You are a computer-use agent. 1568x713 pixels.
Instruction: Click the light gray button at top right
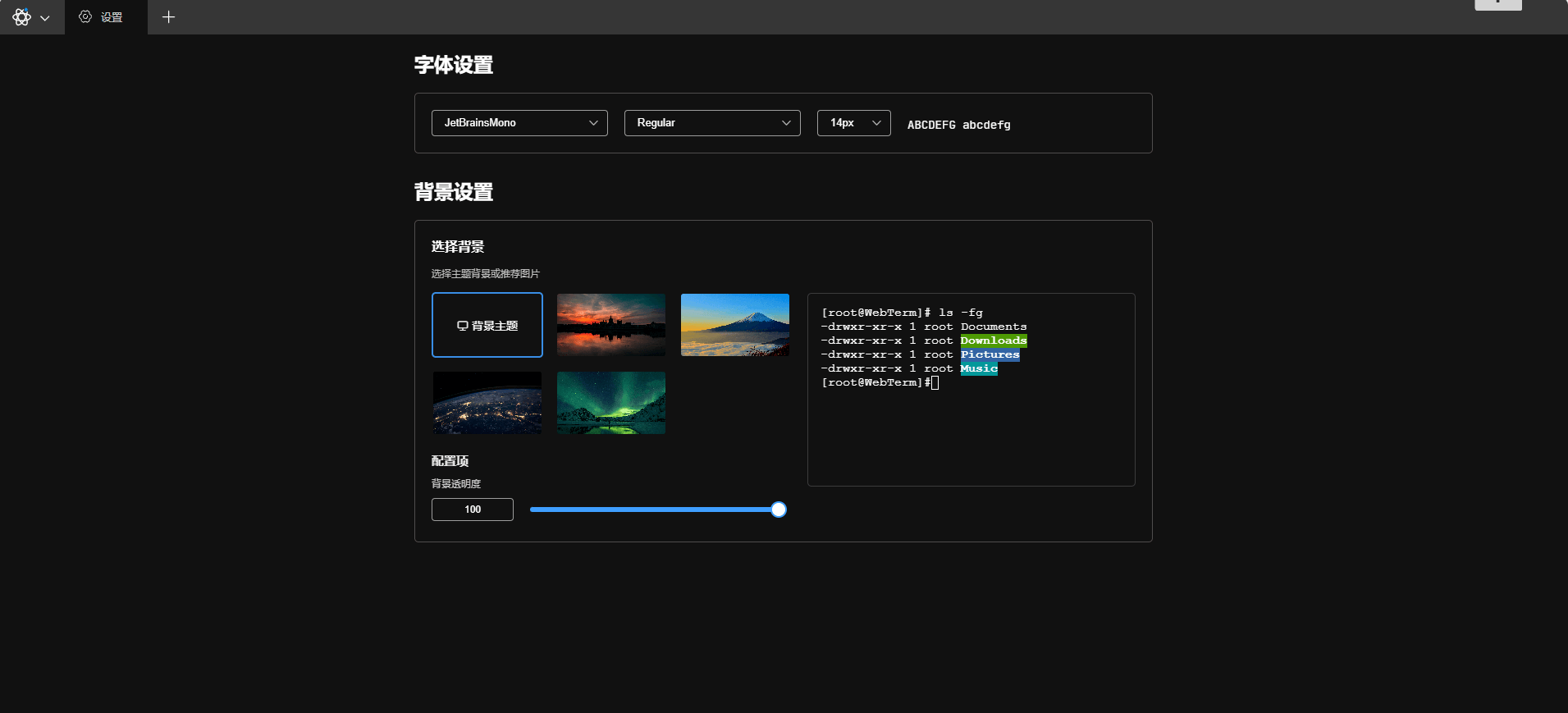coord(1497,4)
